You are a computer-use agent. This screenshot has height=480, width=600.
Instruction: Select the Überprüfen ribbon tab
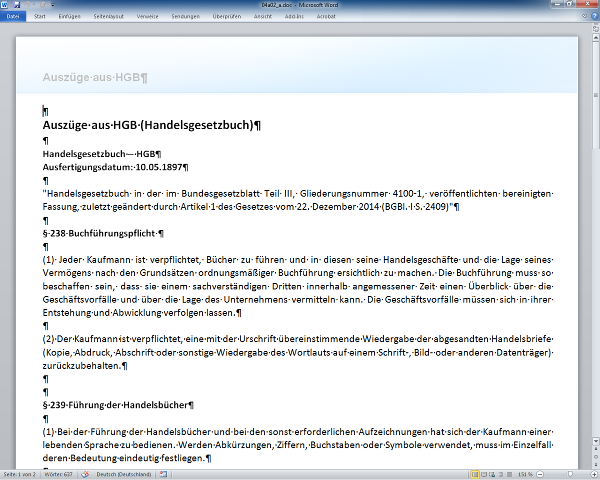[x=227, y=17]
